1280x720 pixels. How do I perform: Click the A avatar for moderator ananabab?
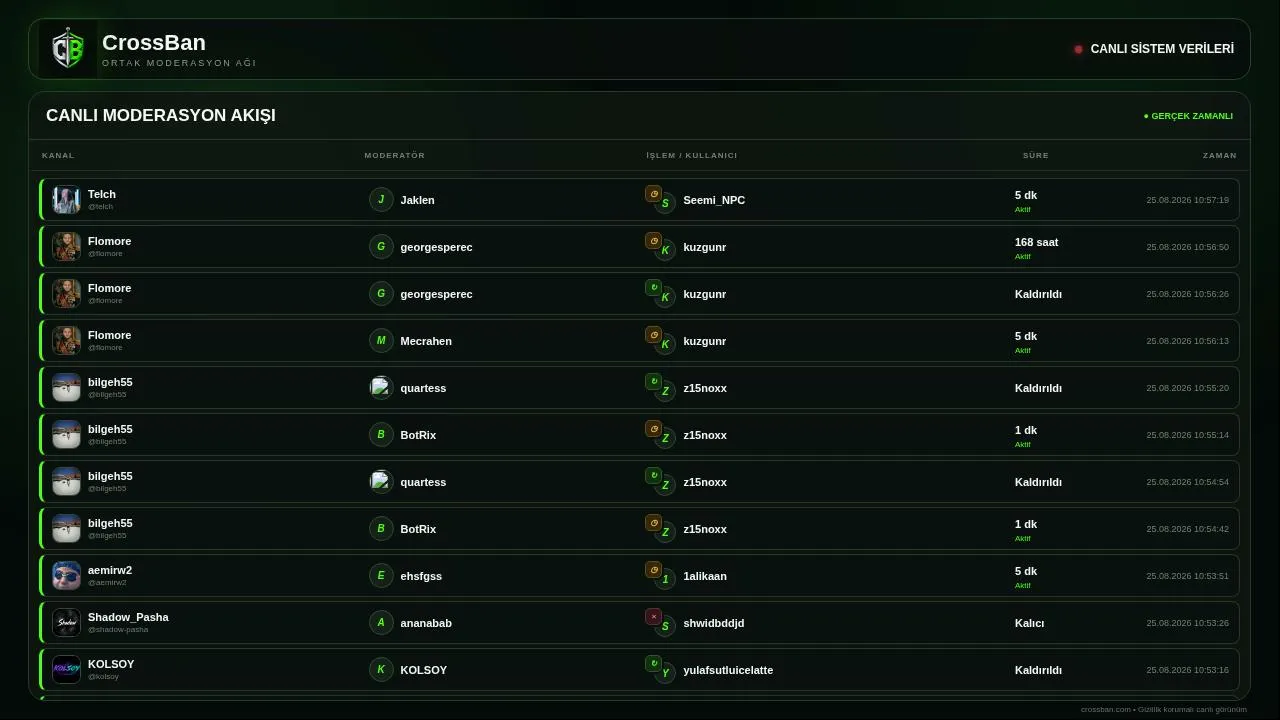click(381, 623)
